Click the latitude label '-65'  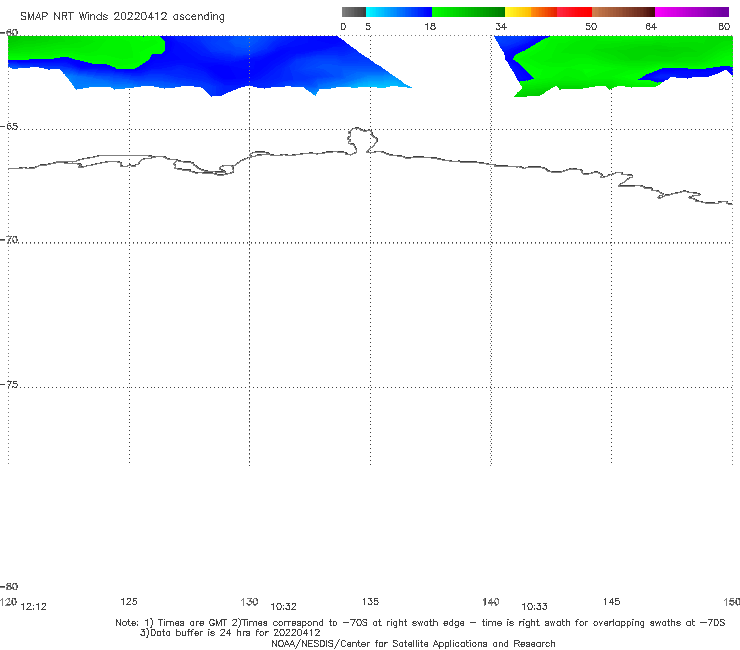[x=9, y=127]
